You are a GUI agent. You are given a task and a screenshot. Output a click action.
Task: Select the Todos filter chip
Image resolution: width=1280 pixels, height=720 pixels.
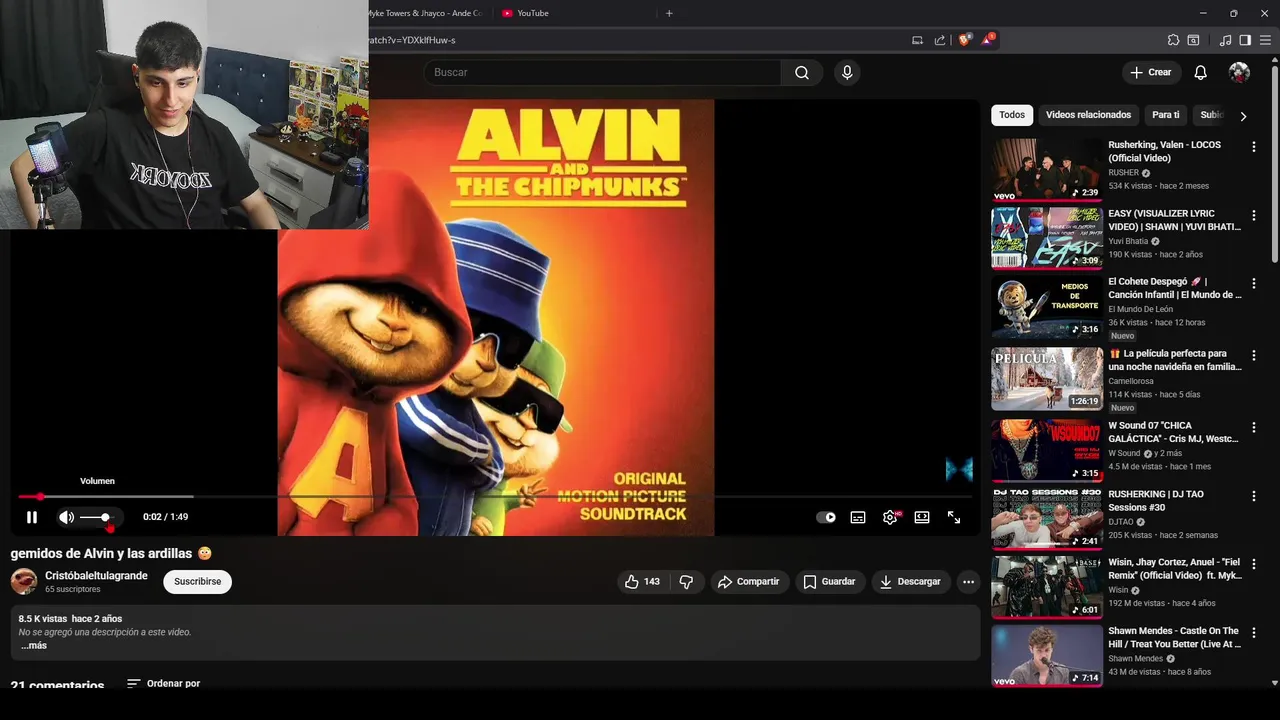coord(1012,115)
